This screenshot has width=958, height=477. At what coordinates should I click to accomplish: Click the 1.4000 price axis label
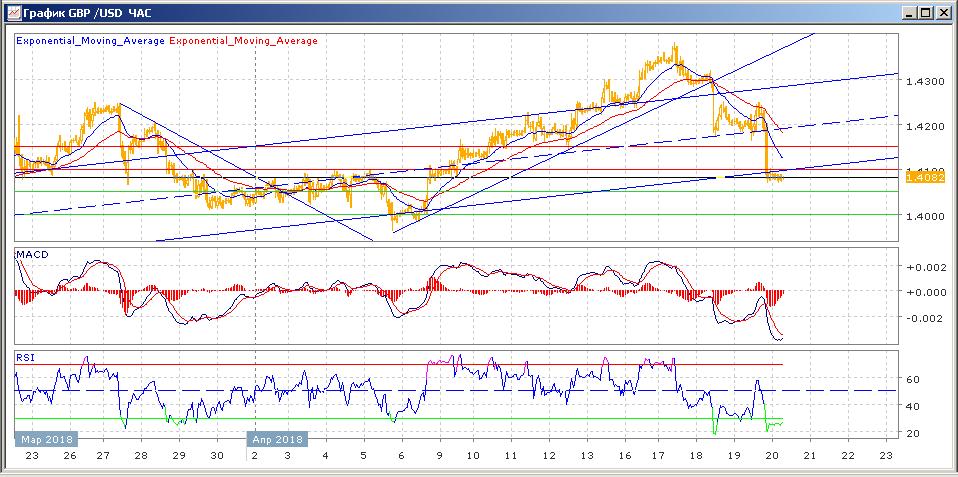coord(927,216)
